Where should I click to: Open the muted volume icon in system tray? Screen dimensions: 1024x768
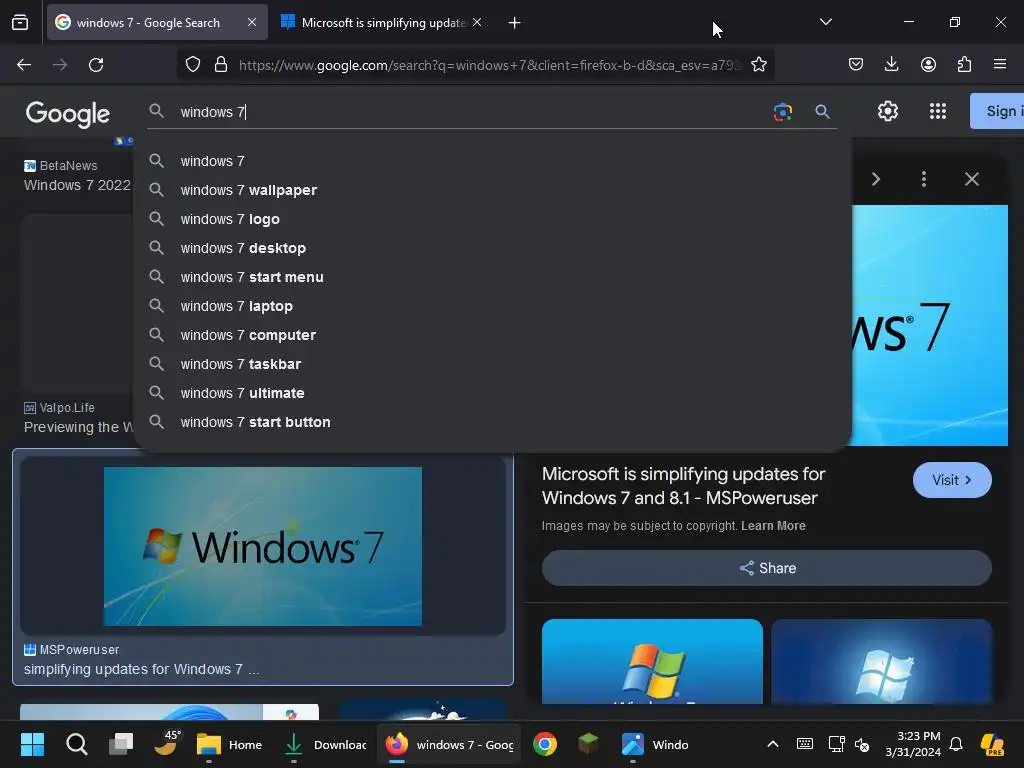pyautogui.click(x=862, y=744)
